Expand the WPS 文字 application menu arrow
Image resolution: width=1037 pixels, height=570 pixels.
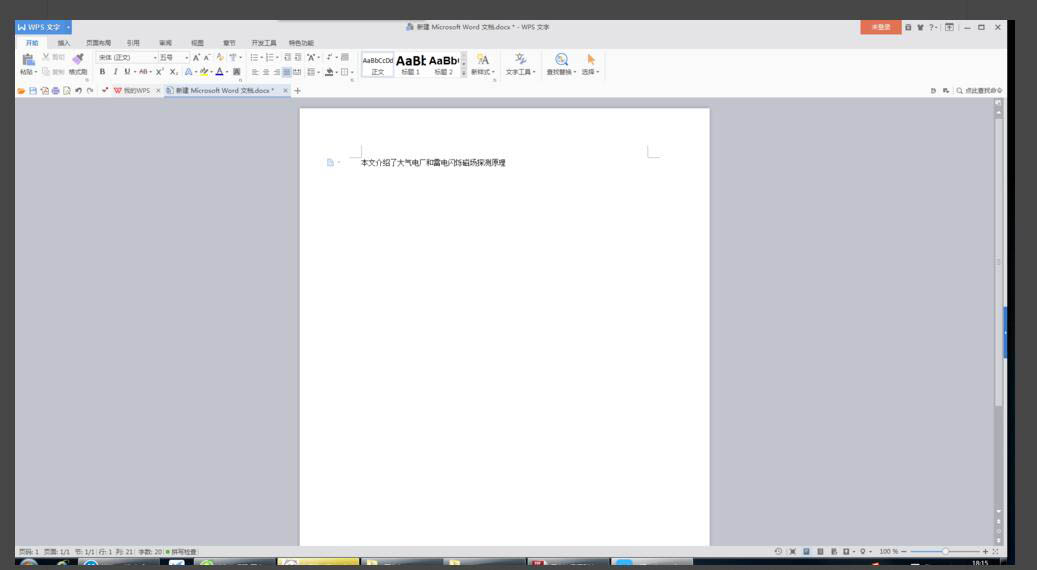(x=68, y=28)
